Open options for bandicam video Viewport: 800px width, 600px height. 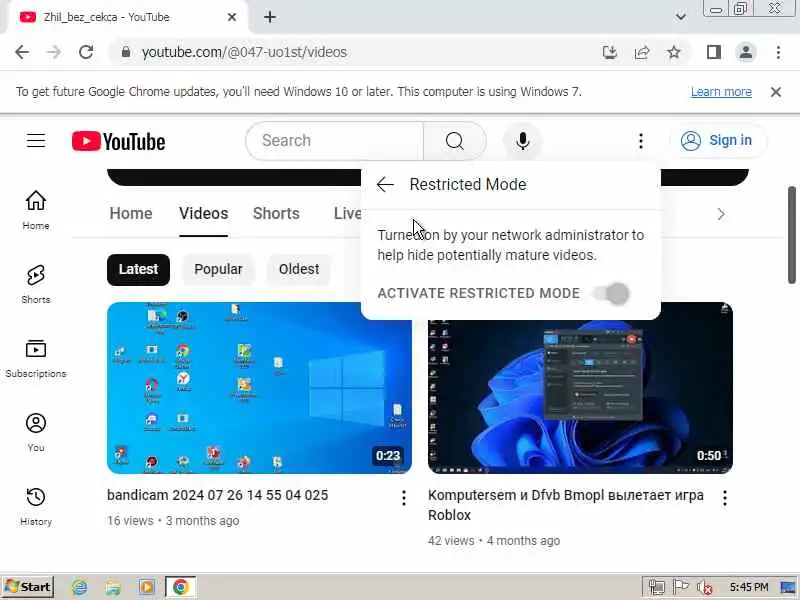click(404, 497)
